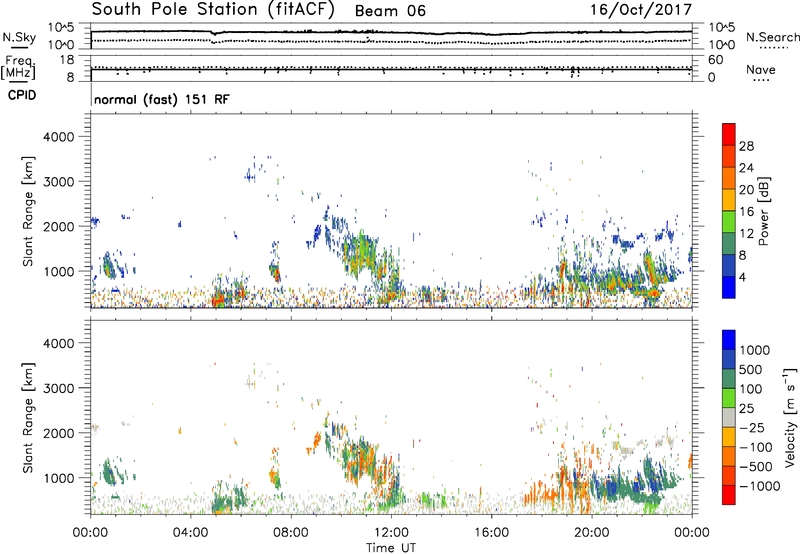Image resolution: width=800 pixels, height=554 pixels.
Task: Click the Power colorbar tick label '24'
Action: (746, 168)
